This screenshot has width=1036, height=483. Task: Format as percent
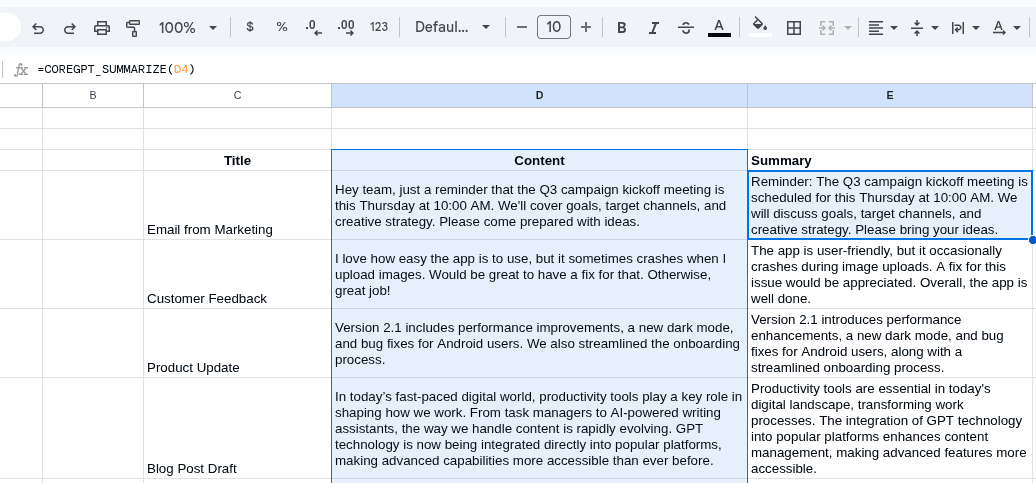point(282,27)
